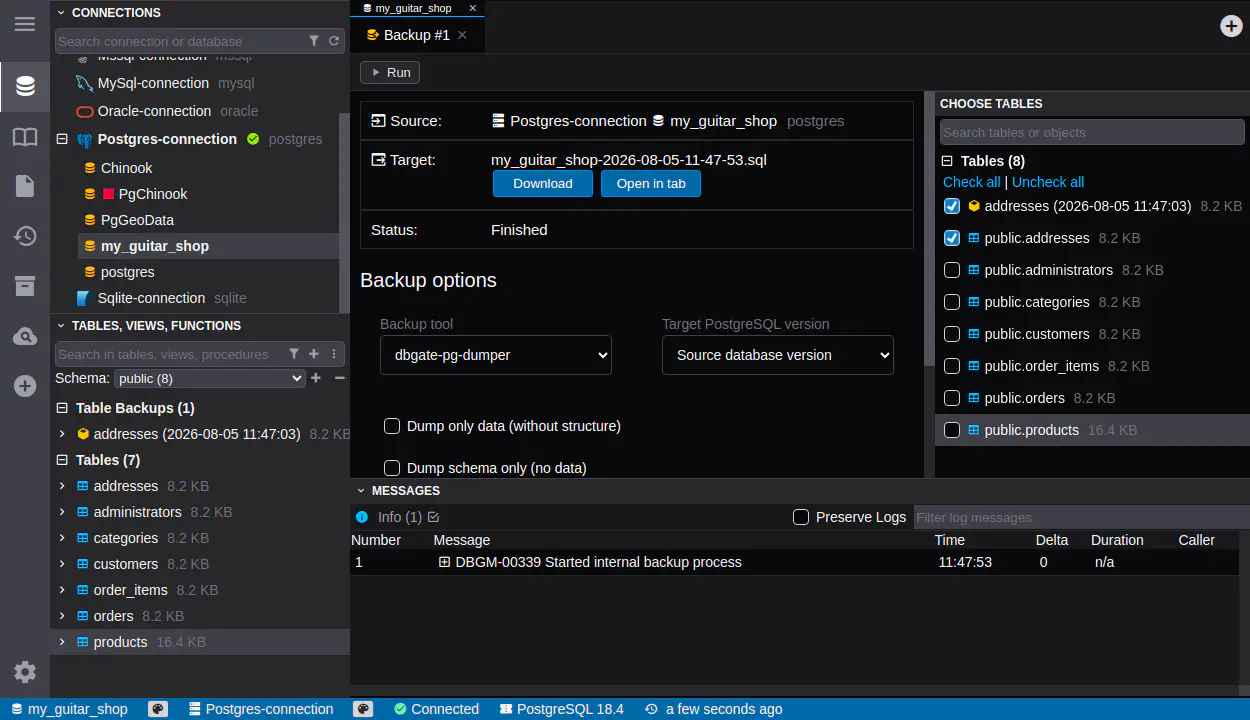Enable Dump schema only option
The image size is (1250, 720).
392,468
